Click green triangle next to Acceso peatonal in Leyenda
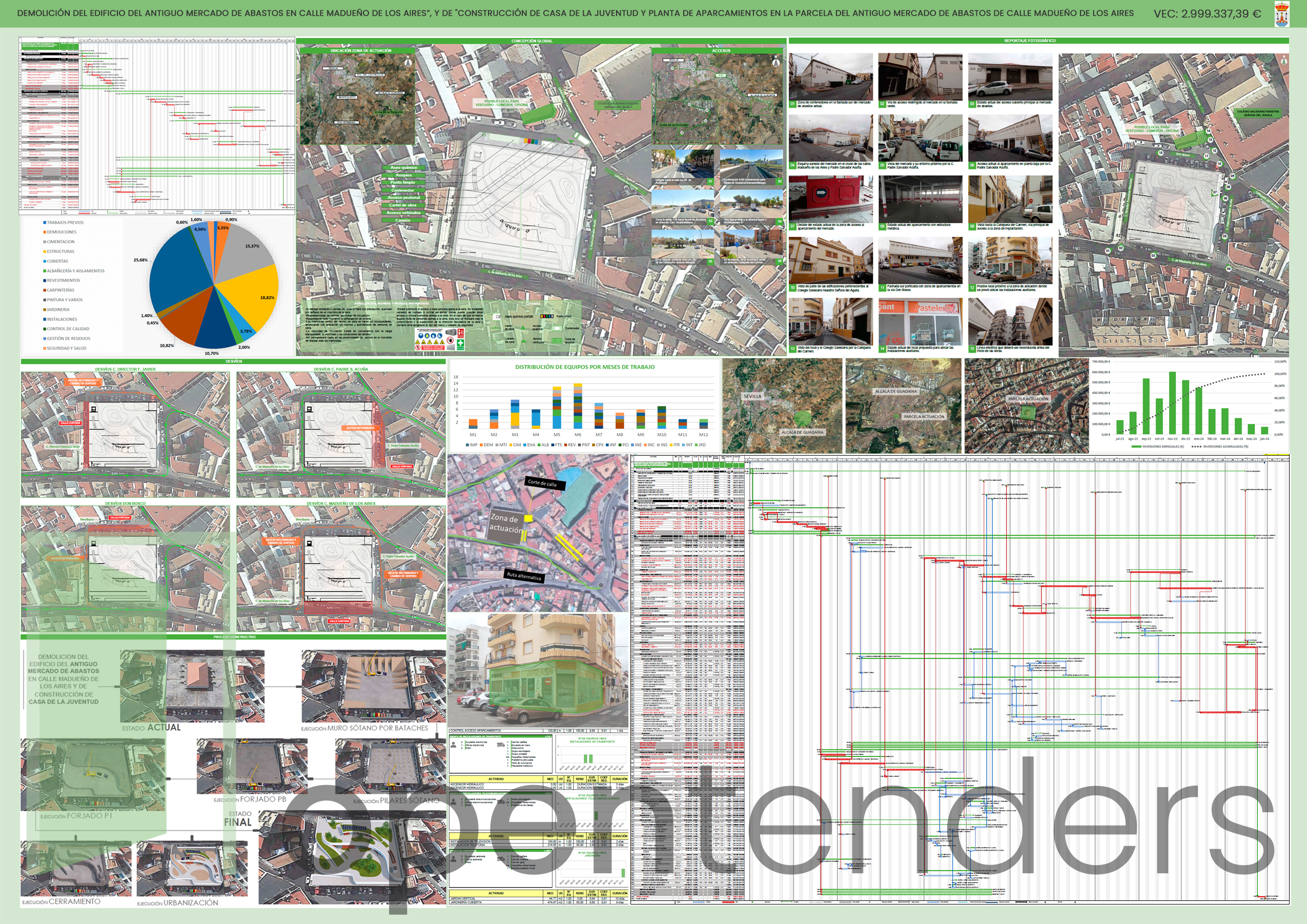This screenshot has height=924, width=1307. (523, 328)
